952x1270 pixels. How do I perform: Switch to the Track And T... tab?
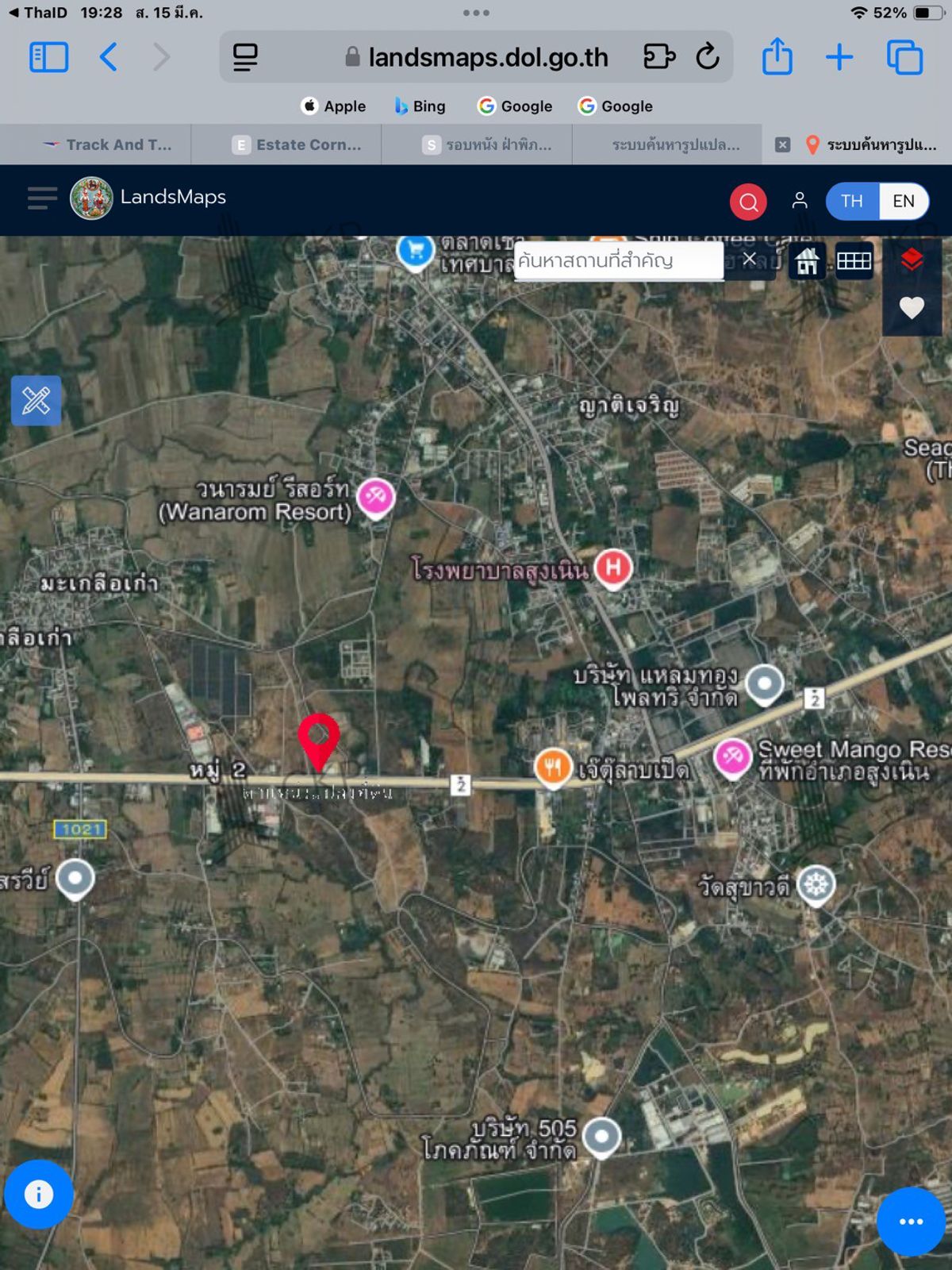point(96,144)
